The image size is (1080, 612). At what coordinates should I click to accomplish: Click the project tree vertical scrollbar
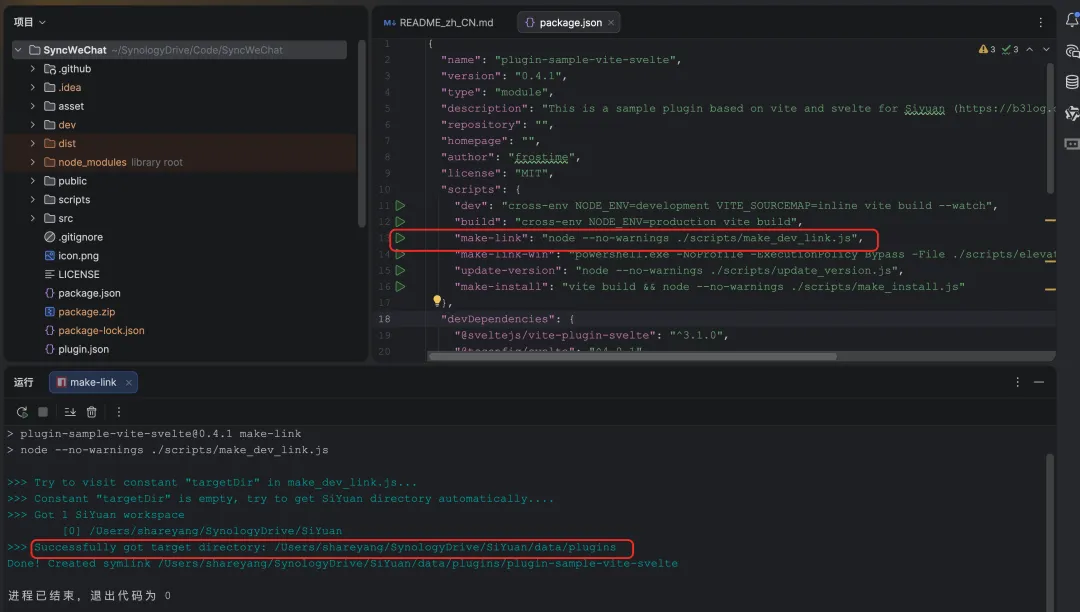pos(362,134)
